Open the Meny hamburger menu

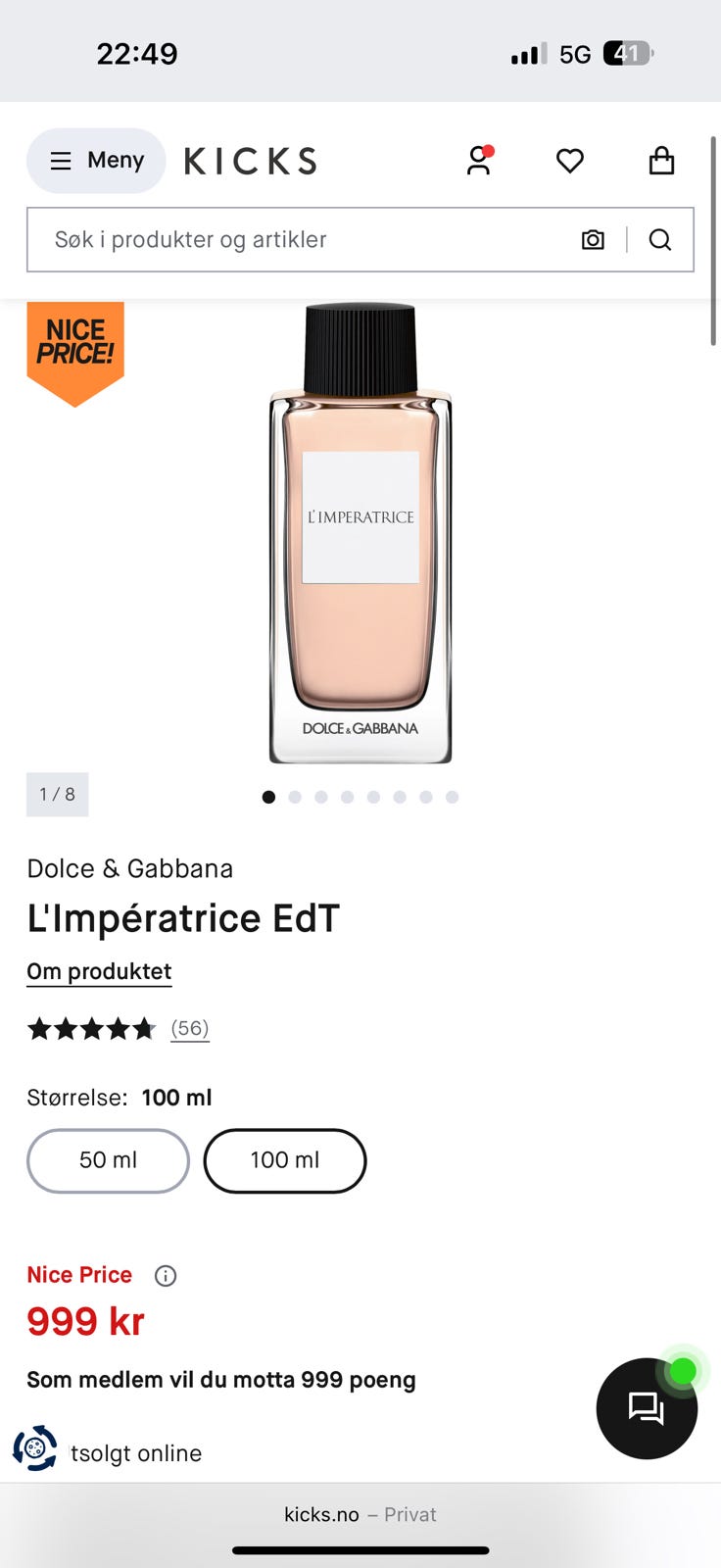tap(96, 161)
